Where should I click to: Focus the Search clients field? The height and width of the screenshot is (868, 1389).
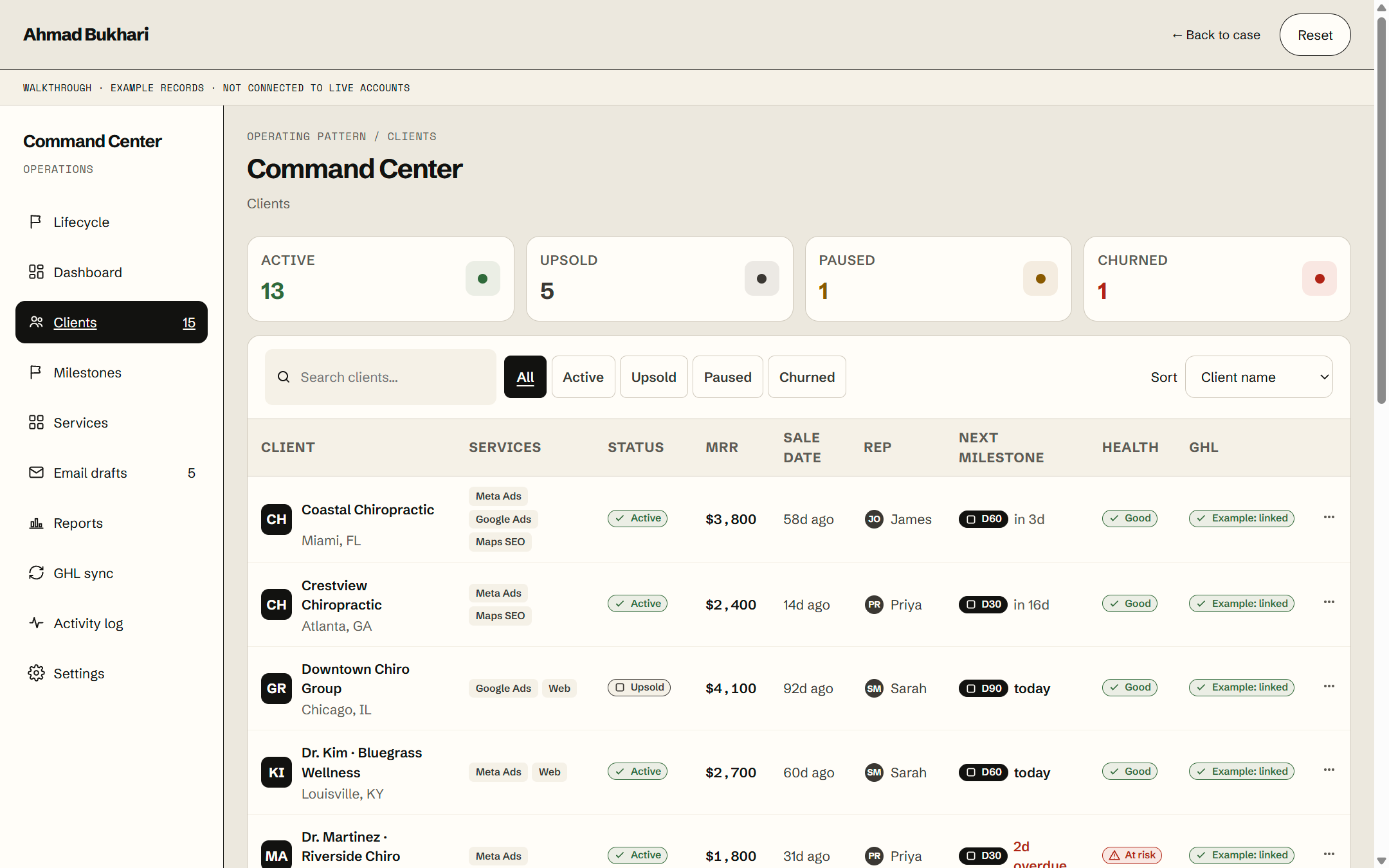click(x=381, y=377)
